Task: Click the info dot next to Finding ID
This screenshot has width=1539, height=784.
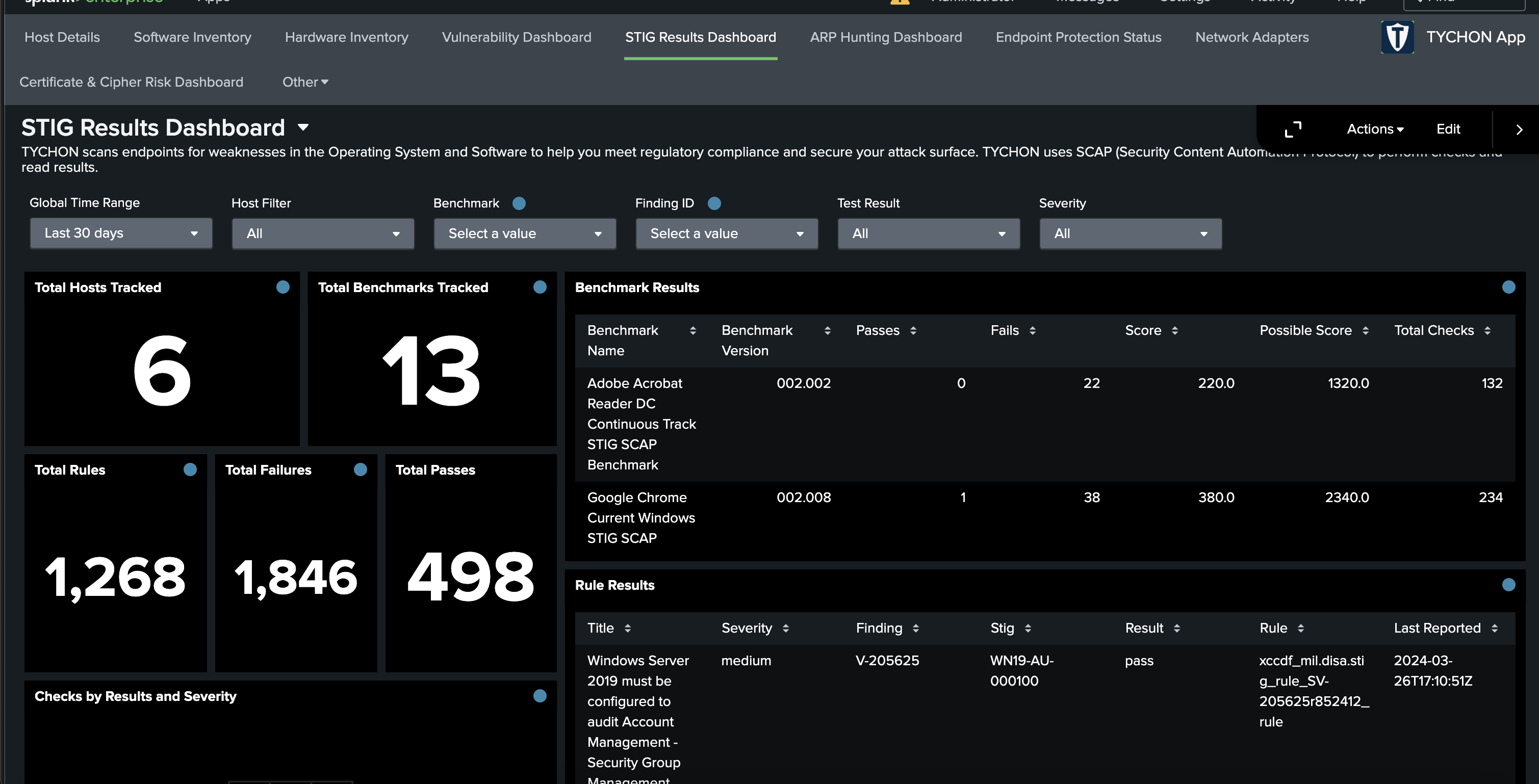Action: coord(714,203)
